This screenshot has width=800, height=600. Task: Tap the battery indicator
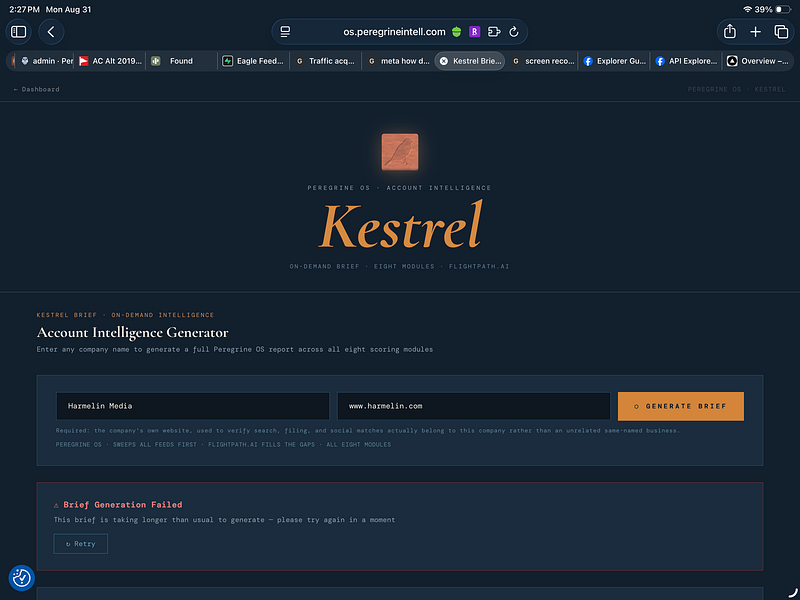[x=783, y=9]
